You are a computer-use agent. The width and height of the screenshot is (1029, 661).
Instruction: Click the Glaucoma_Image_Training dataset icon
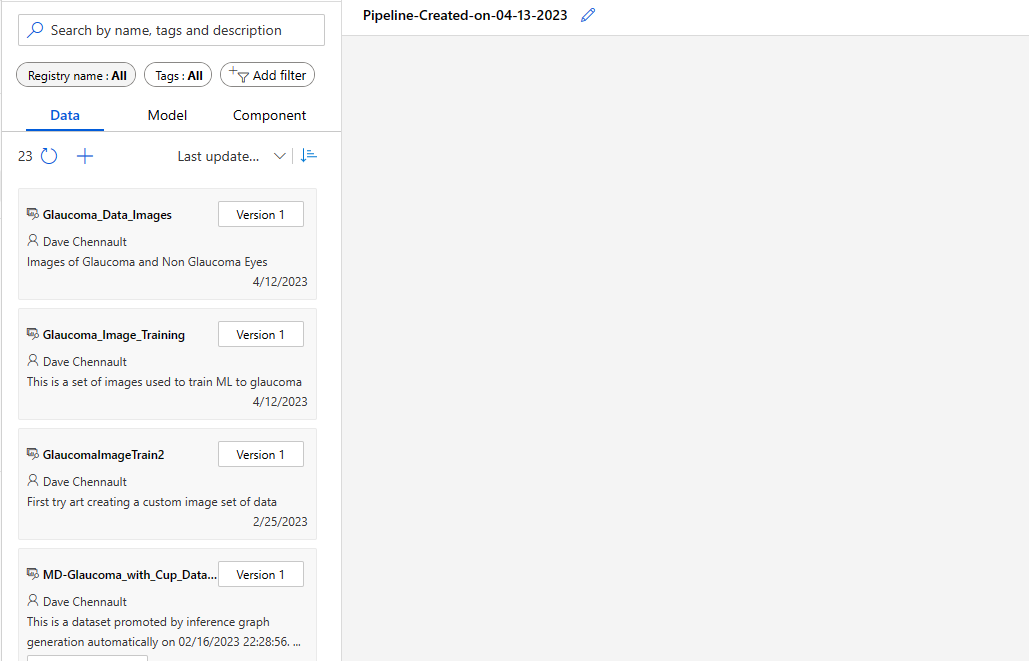tap(31, 333)
